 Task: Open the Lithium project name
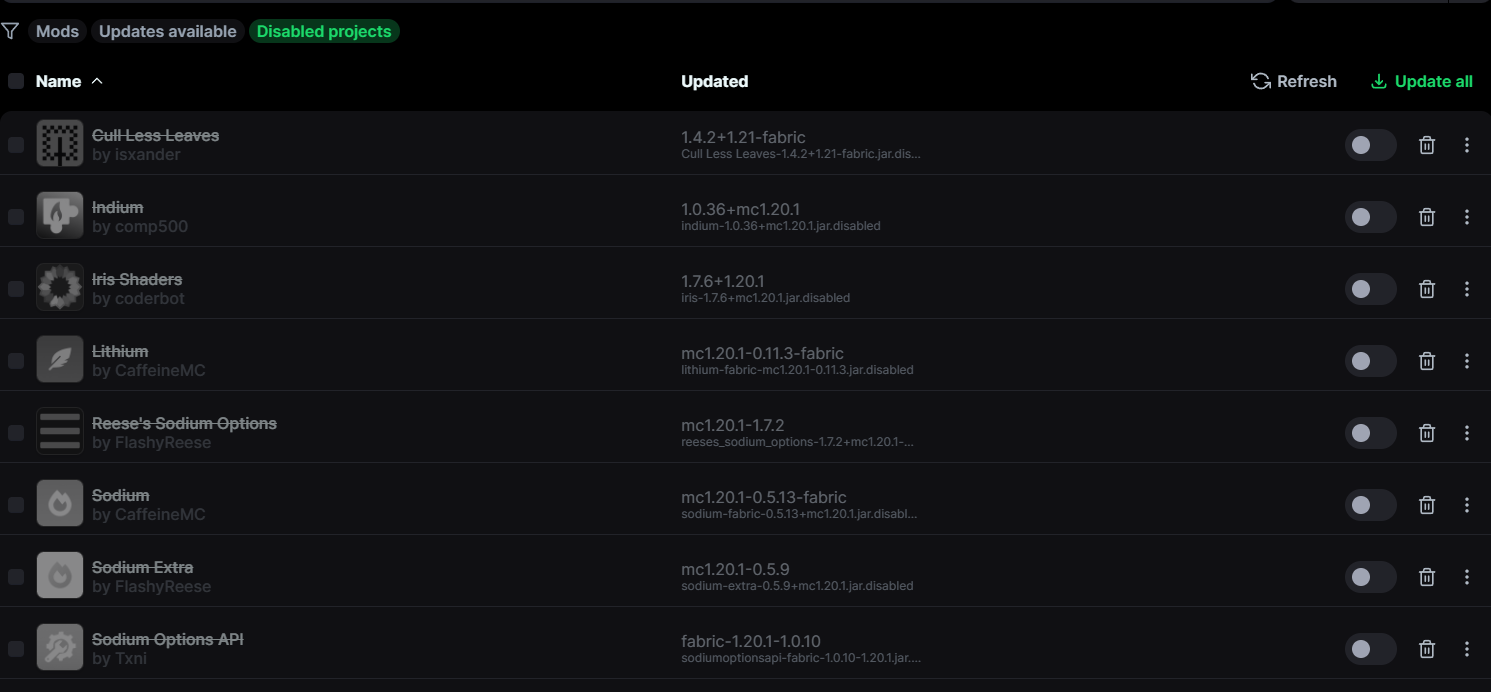click(x=120, y=351)
